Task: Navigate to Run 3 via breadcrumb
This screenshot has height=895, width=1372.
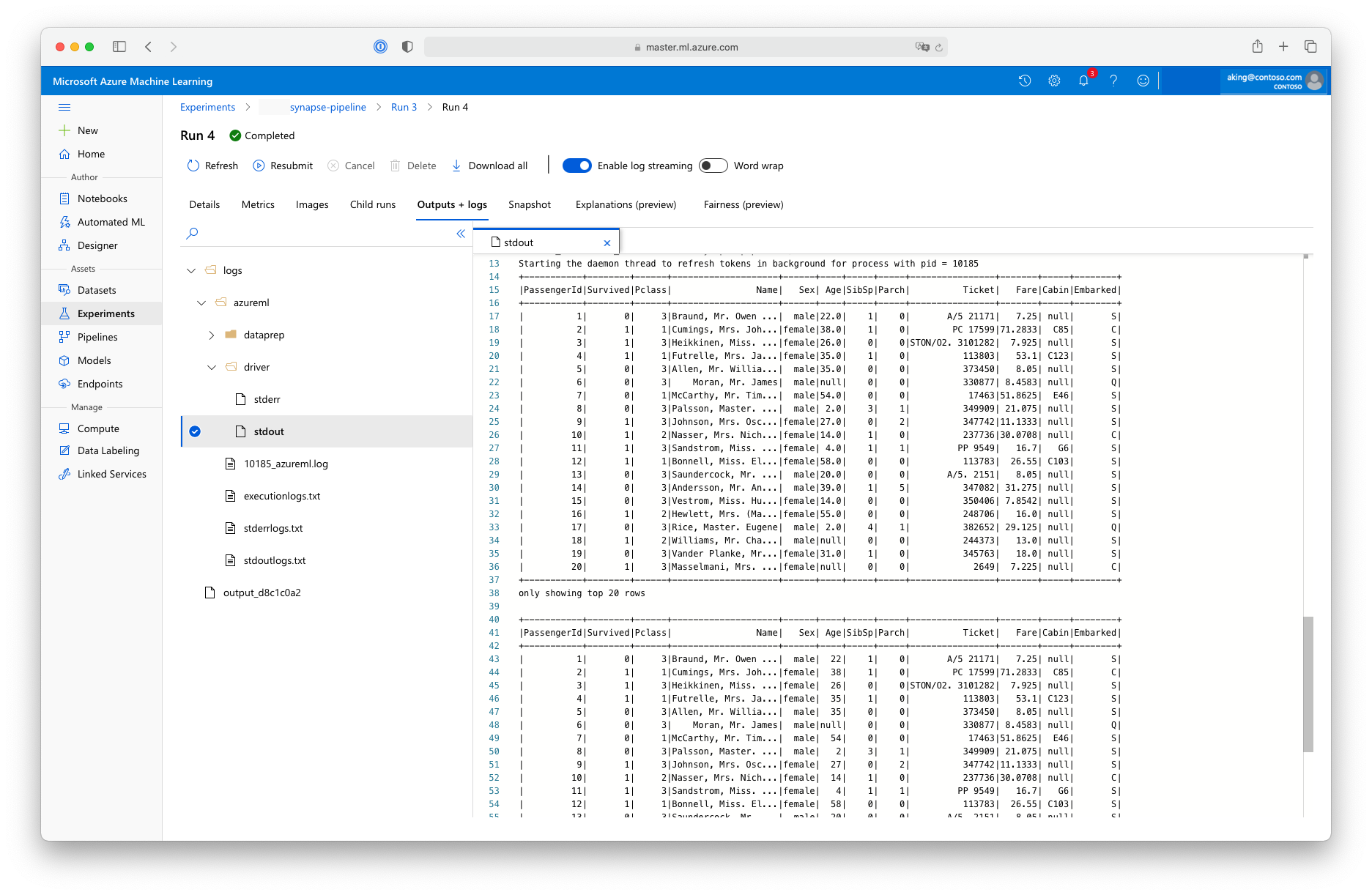Action: coord(404,107)
